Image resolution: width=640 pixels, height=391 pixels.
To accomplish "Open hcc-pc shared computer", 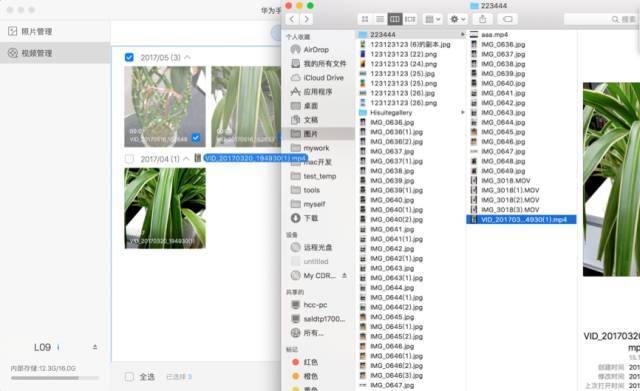I will [x=309, y=305].
